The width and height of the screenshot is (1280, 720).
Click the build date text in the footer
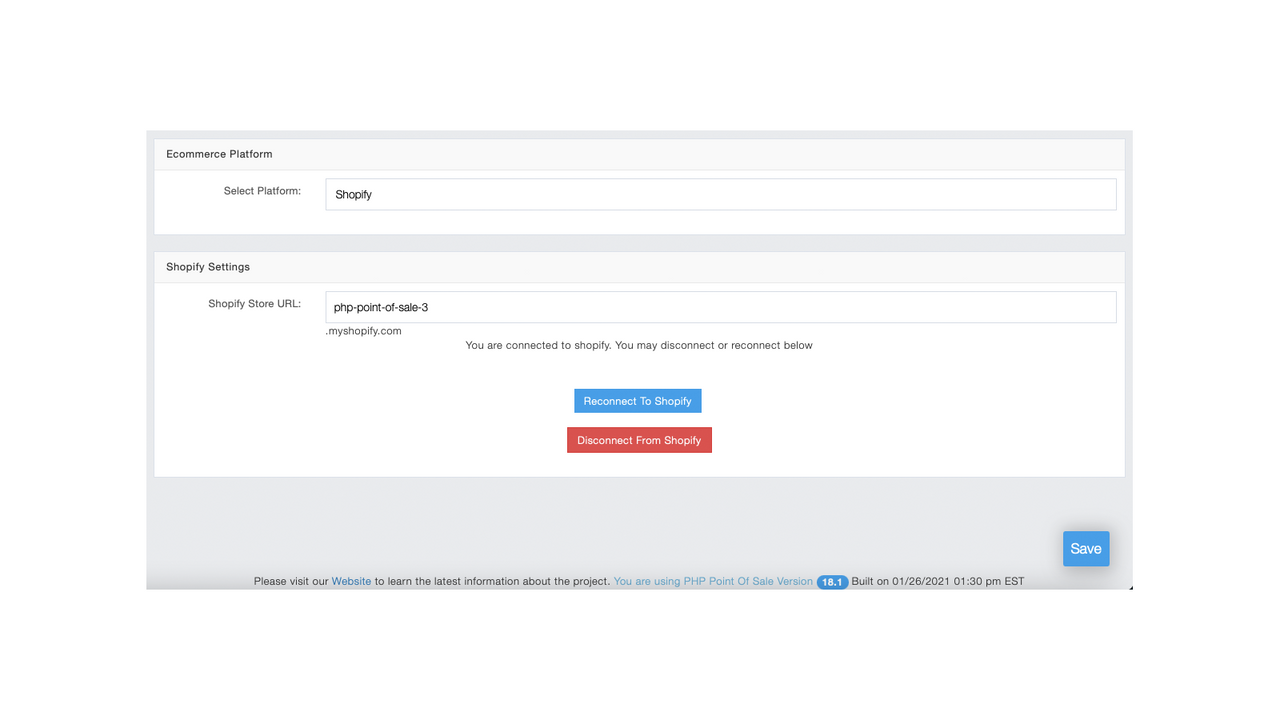tap(936, 581)
